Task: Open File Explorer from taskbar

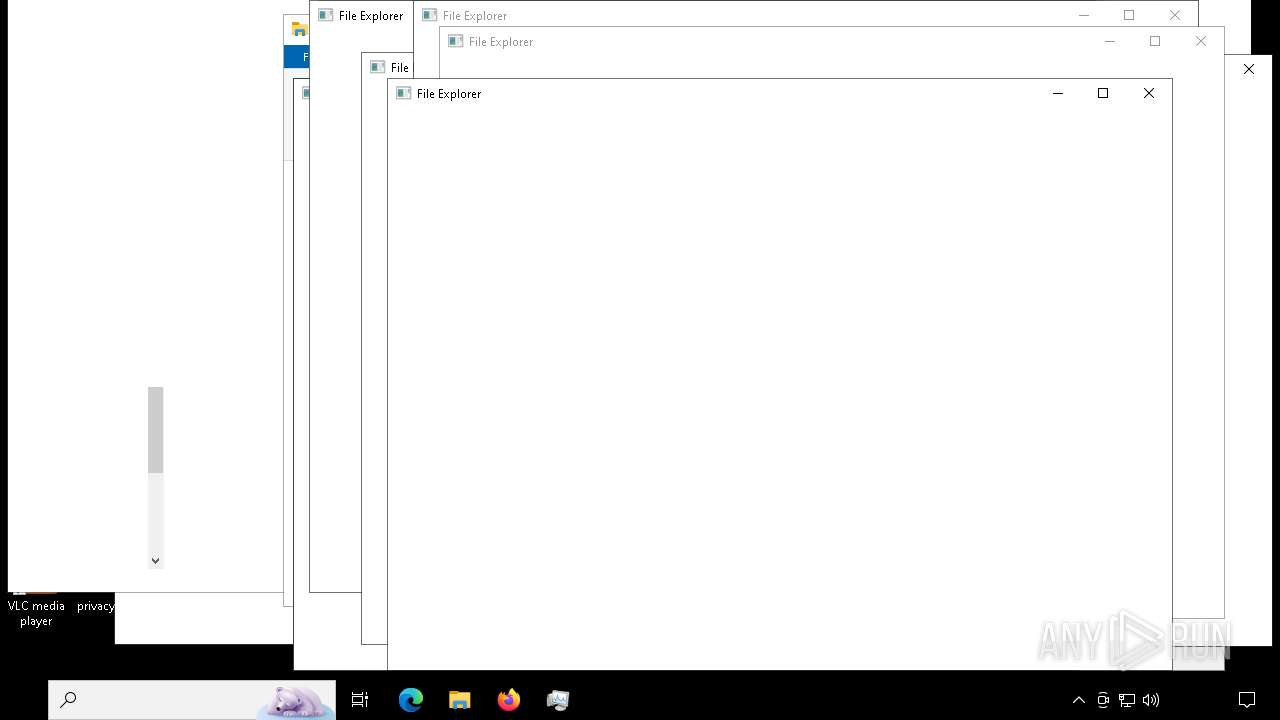Action: pyautogui.click(x=460, y=700)
